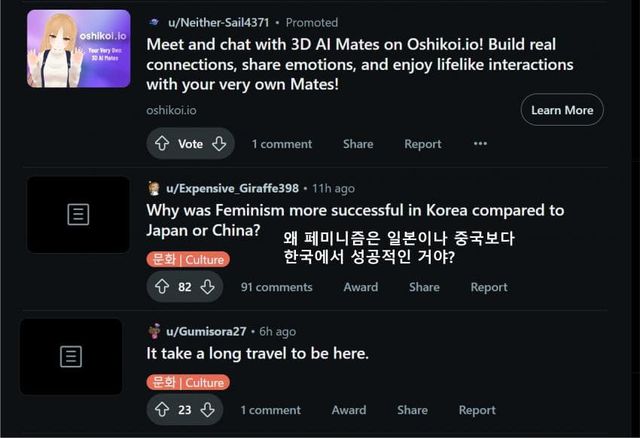
Task: Report the promoted Oshikoi.io post
Action: [x=422, y=144]
